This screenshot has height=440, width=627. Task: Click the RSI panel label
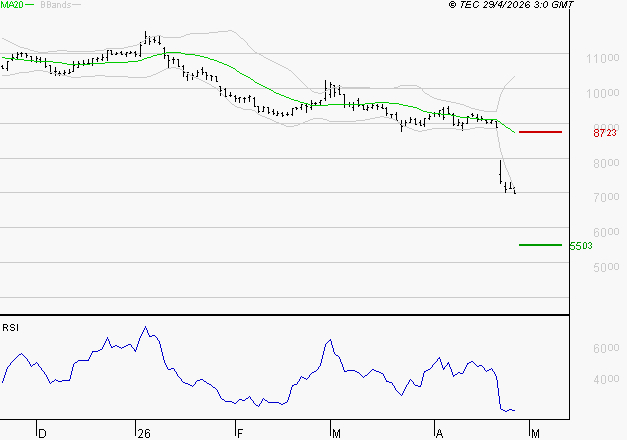tap(10, 328)
